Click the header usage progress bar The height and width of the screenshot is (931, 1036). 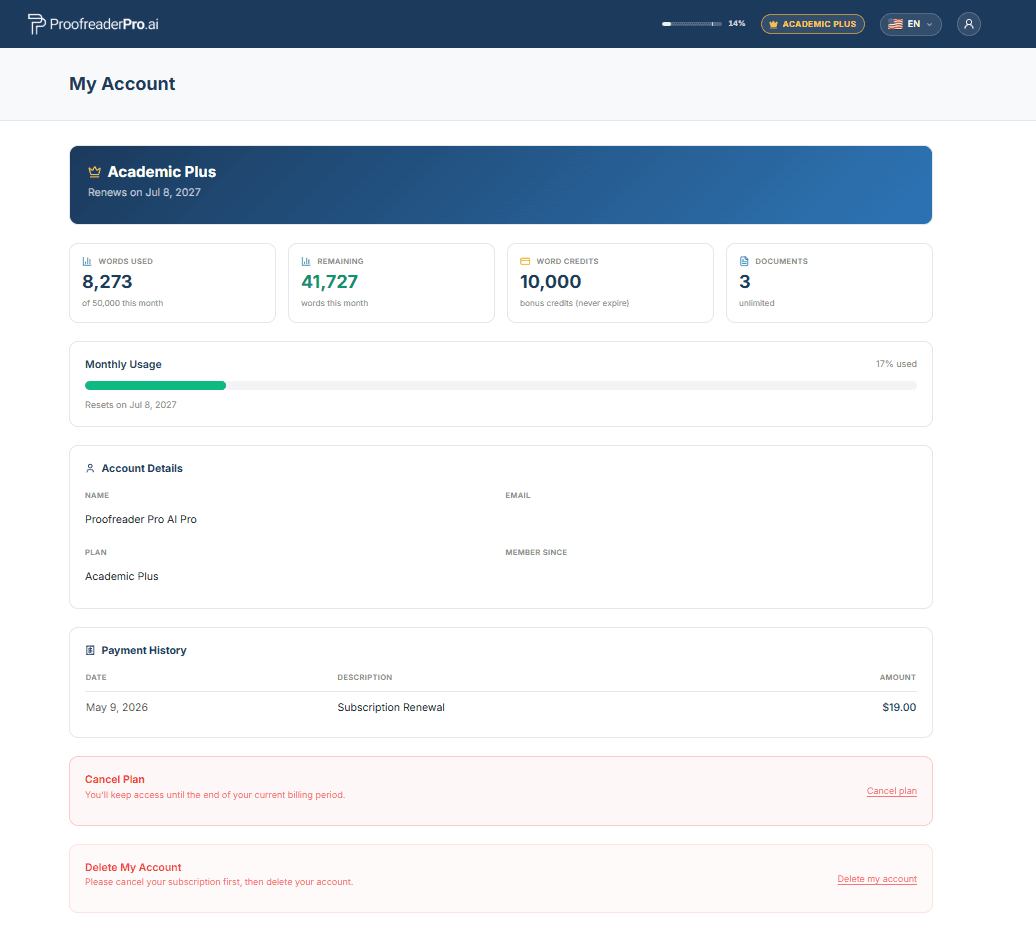tap(692, 24)
